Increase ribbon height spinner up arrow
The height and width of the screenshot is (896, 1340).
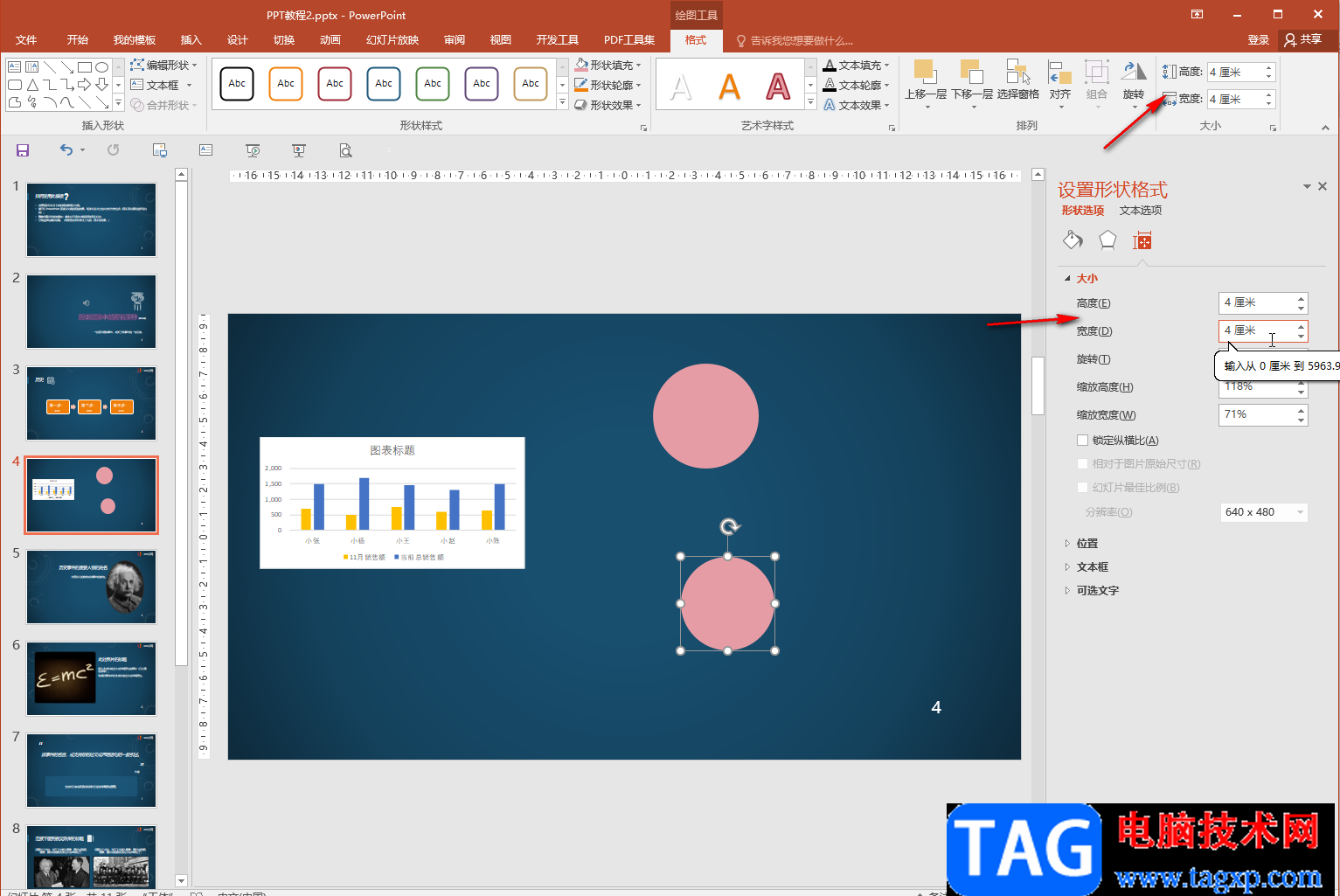click(x=1269, y=67)
